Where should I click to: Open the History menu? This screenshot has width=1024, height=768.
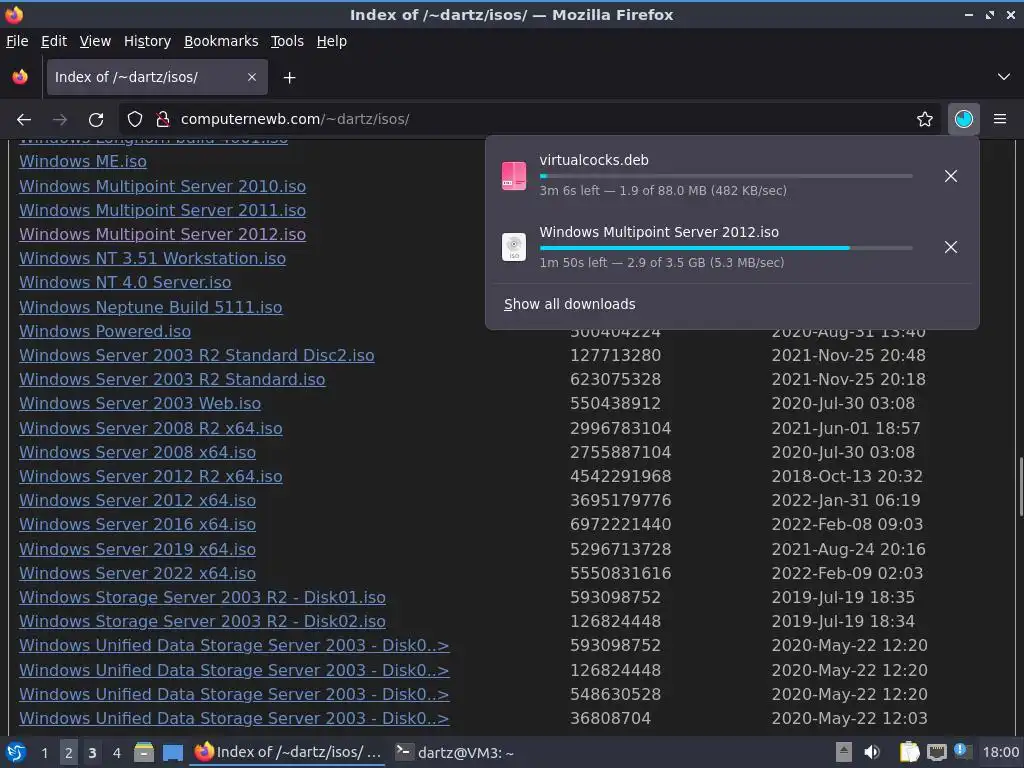(x=148, y=41)
